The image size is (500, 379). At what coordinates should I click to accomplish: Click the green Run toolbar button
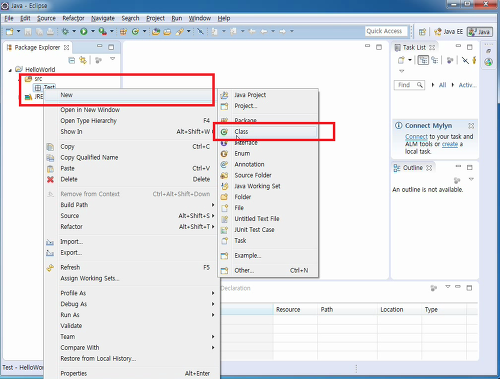tap(84, 31)
